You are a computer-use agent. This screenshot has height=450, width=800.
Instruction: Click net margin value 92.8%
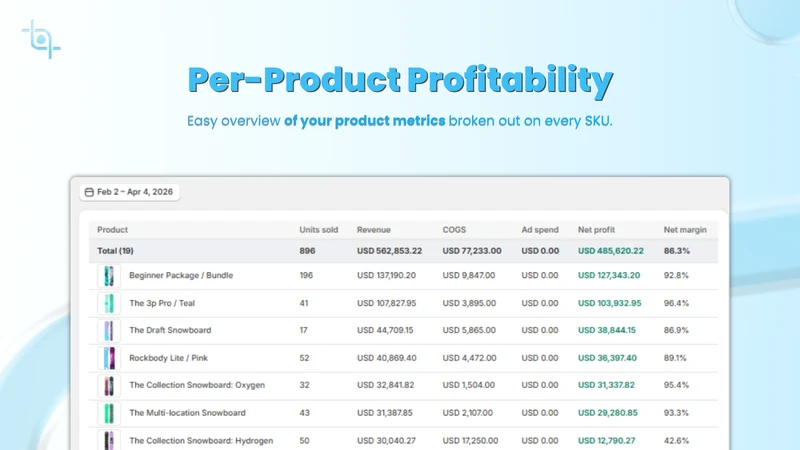pyautogui.click(x=676, y=276)
